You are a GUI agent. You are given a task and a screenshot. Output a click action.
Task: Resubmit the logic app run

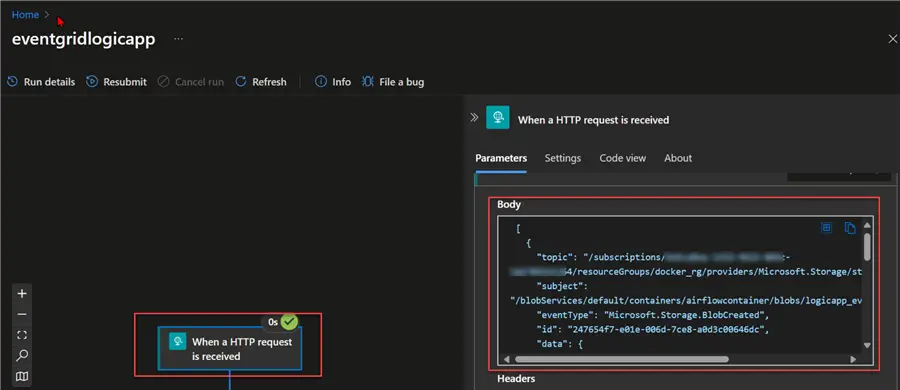point(117,82)
